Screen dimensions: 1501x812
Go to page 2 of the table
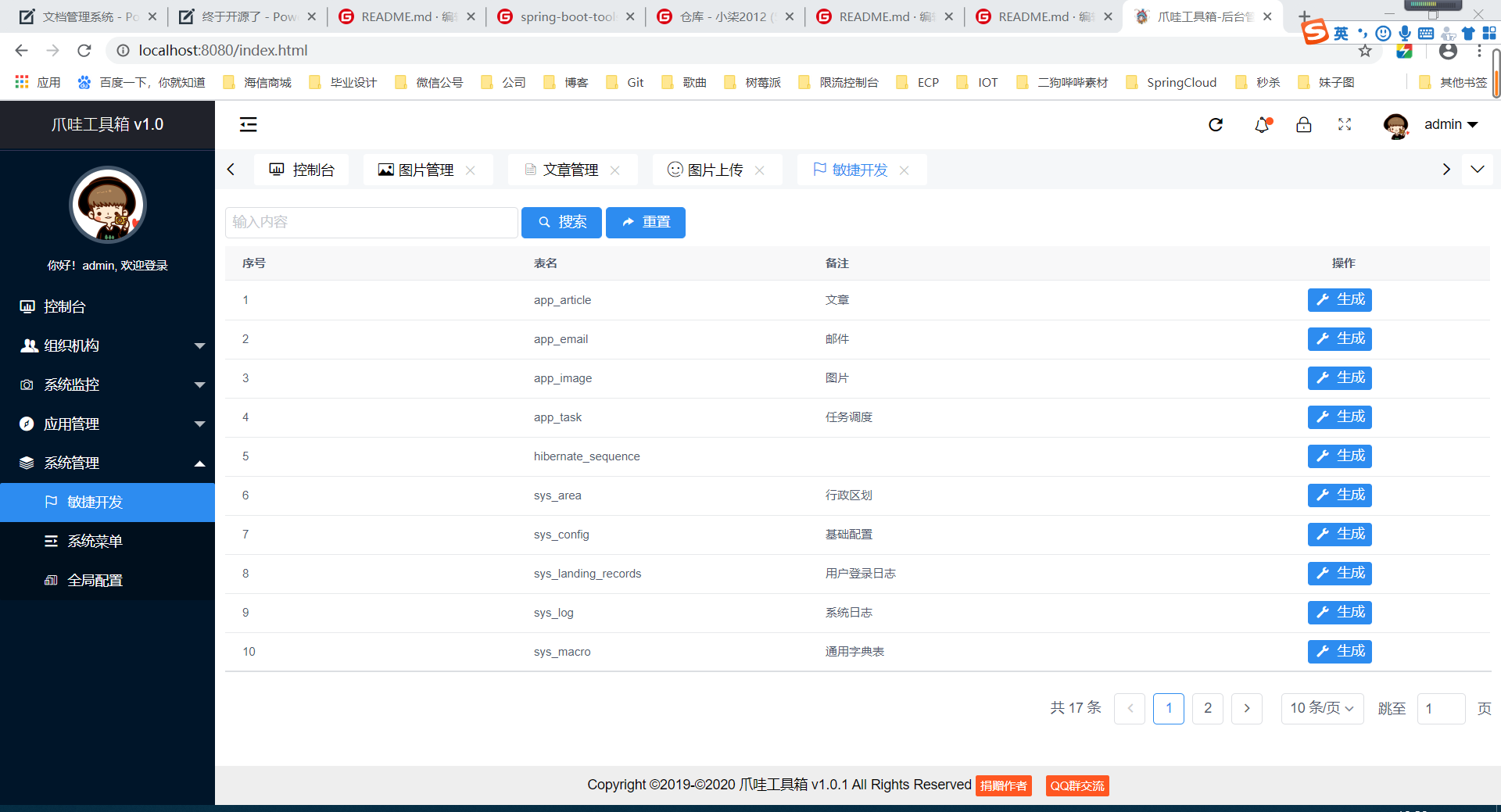pos(1207,708)
